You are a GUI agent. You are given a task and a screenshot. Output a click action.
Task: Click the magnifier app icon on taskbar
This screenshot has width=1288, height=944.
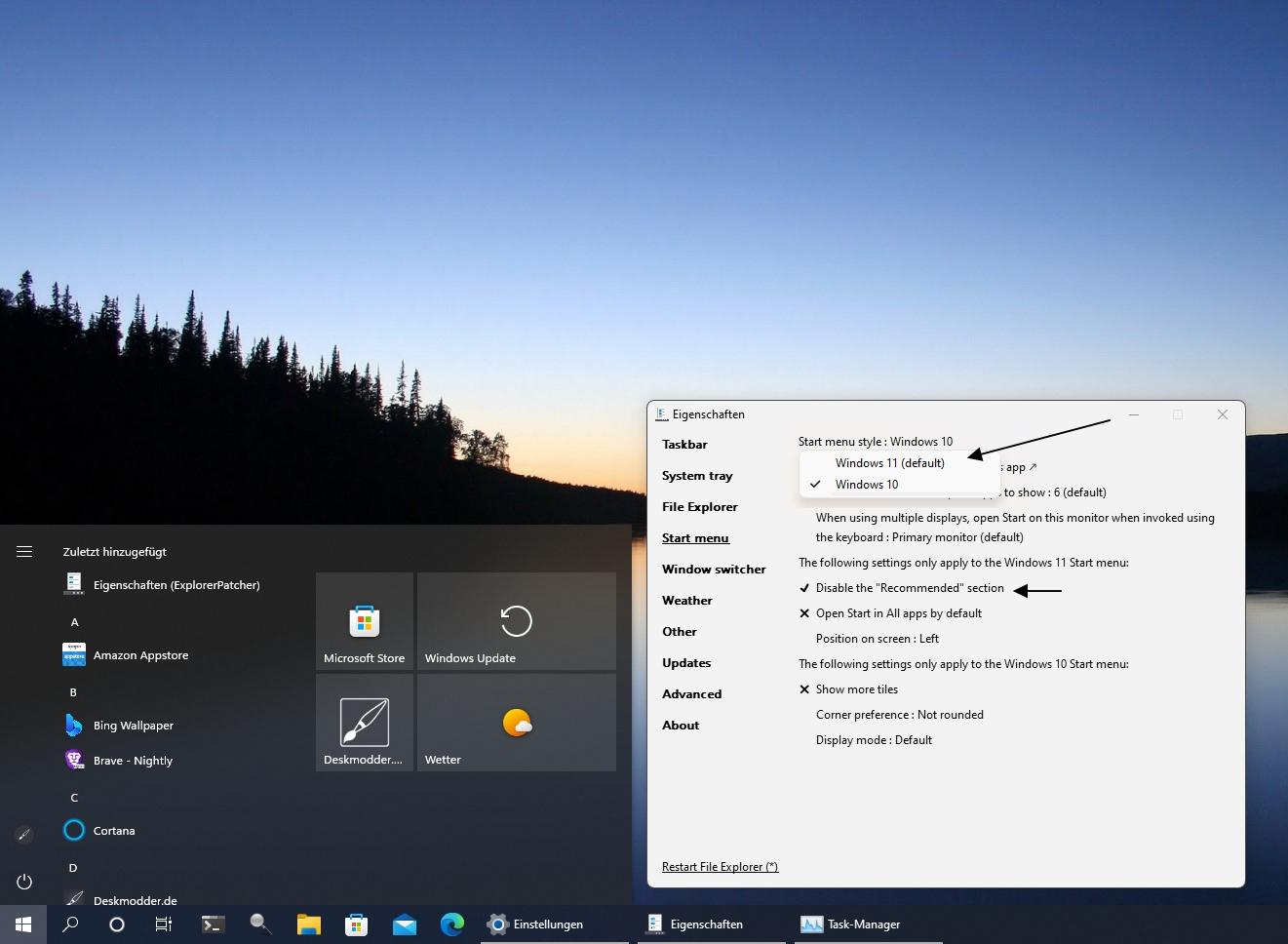(x=260, y=924)
